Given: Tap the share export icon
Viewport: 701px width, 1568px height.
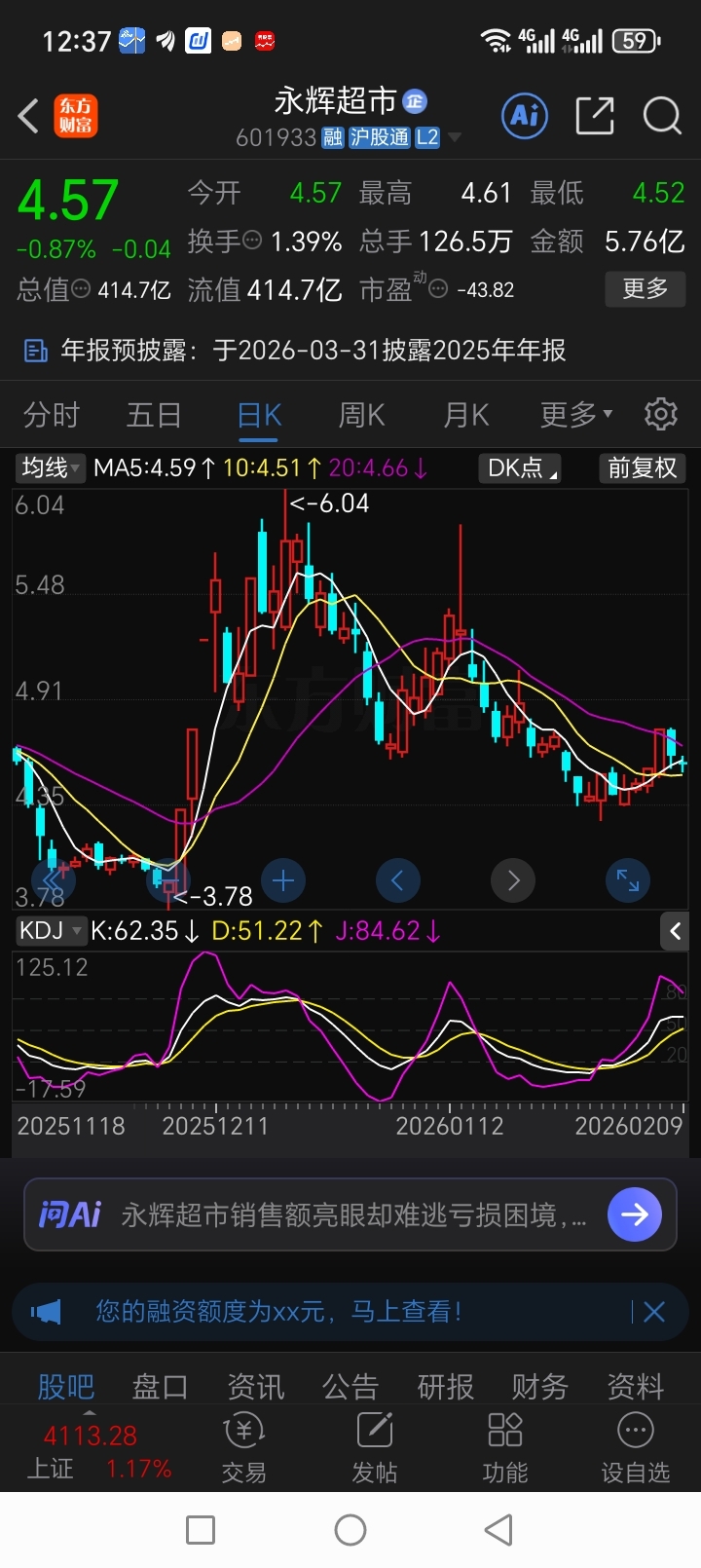Looking at the screenshot, I should (594, 116).
